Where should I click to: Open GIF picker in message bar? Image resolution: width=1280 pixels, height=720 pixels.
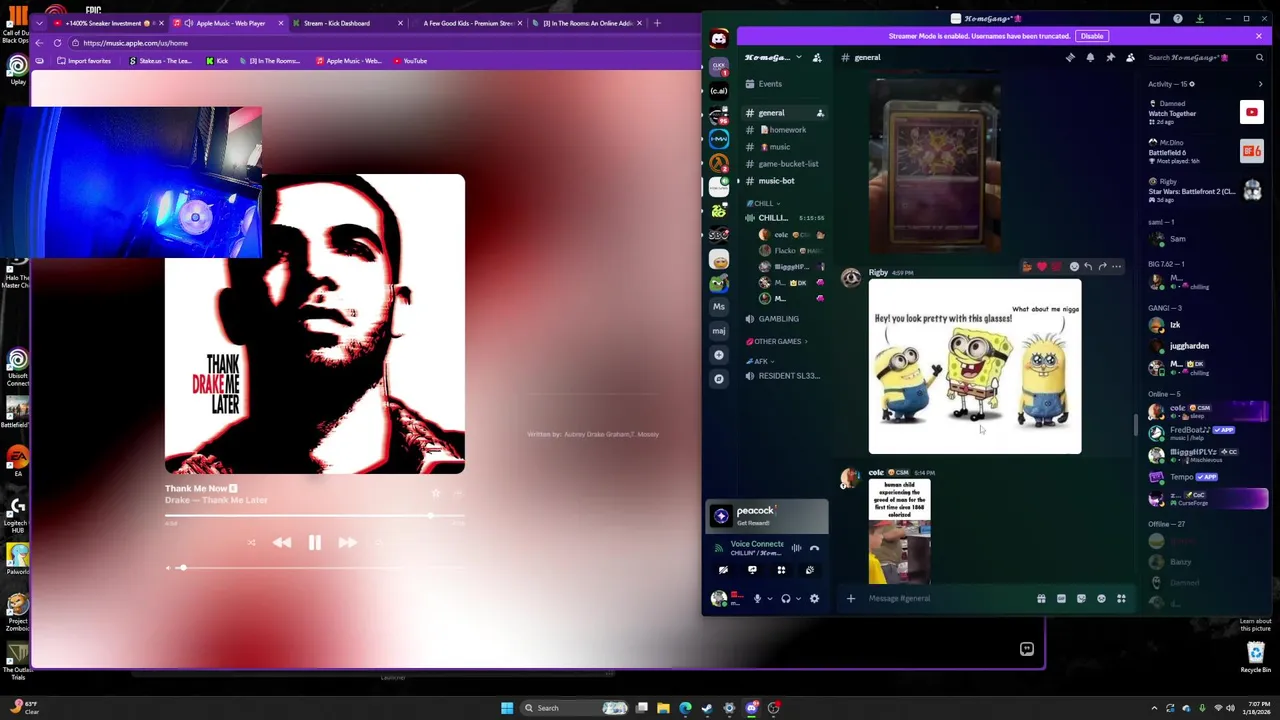coord(1061,599)
